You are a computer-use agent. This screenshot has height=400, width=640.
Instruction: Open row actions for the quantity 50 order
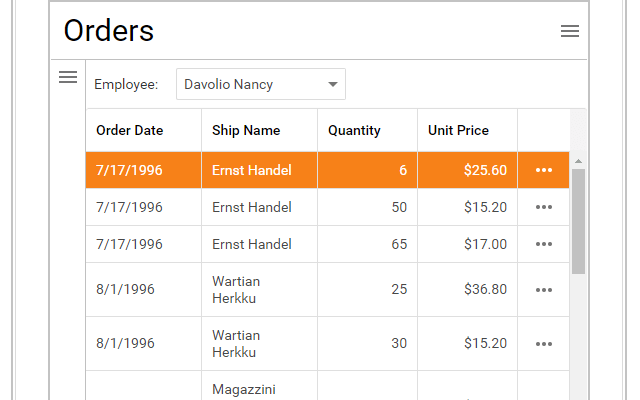point(543,207)
